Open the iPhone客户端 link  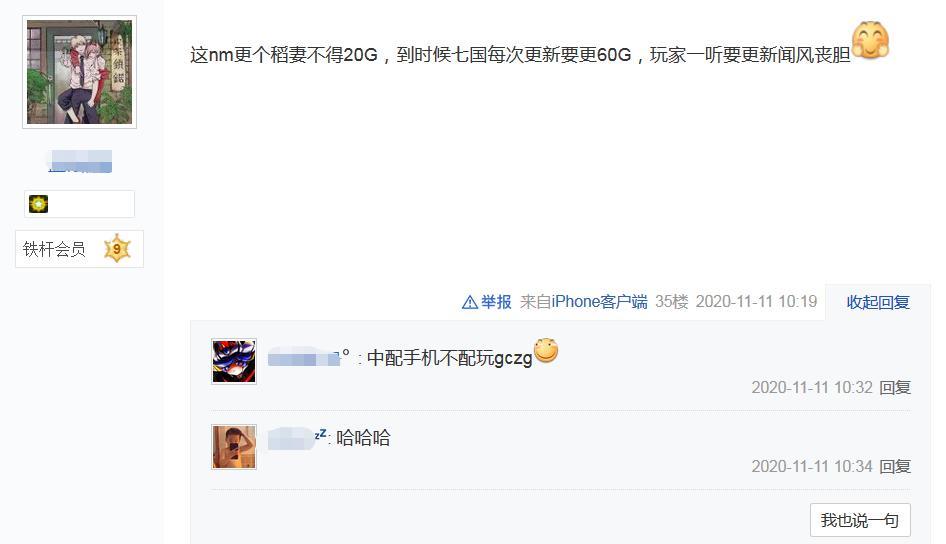pos(599,302)
